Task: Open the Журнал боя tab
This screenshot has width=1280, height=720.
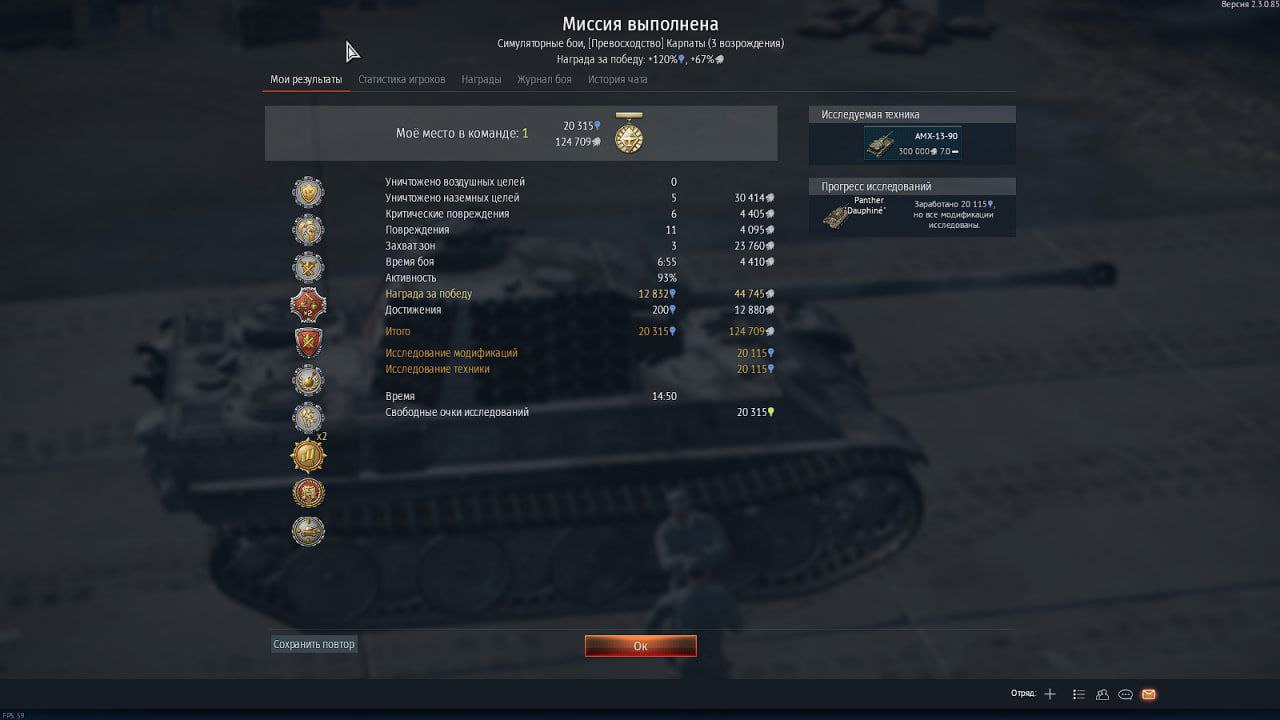Action: pyautogui.click(x=544, y=79)
